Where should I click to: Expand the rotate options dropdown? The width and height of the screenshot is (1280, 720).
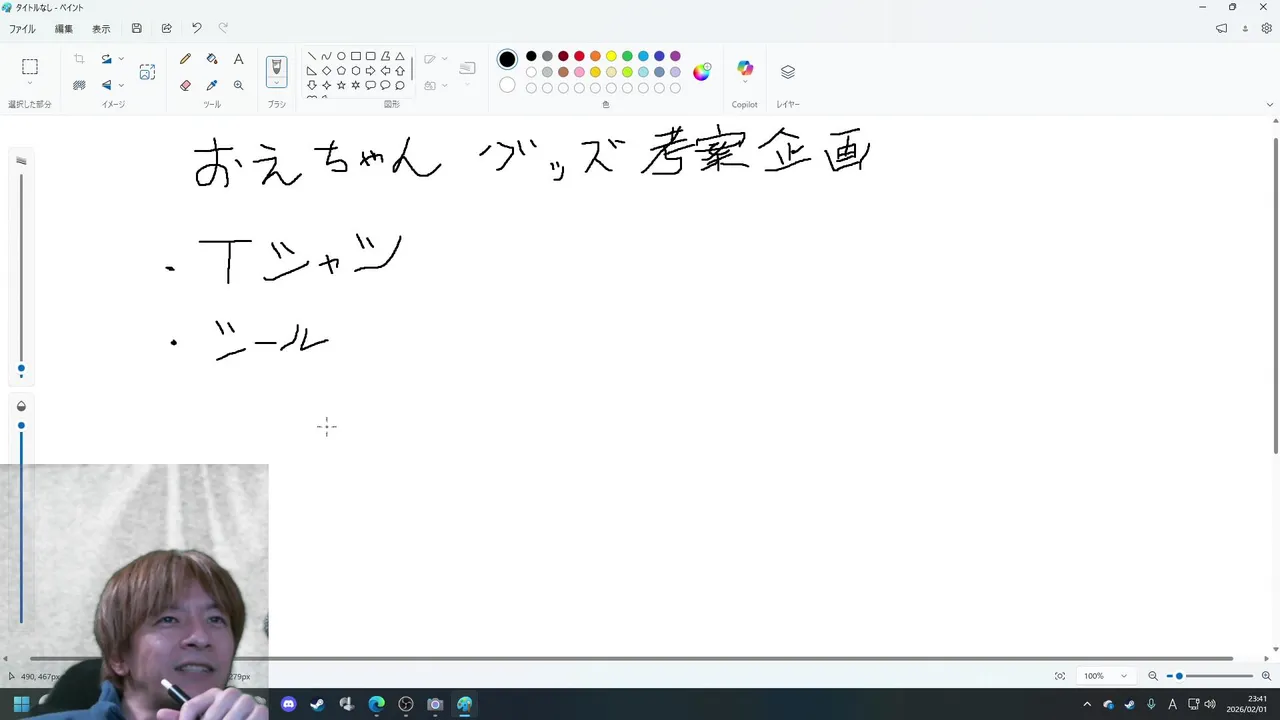click(121, 59)
